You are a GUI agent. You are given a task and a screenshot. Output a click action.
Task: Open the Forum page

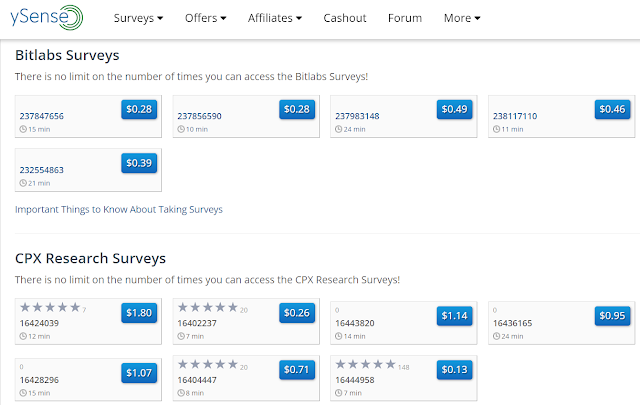405,18
